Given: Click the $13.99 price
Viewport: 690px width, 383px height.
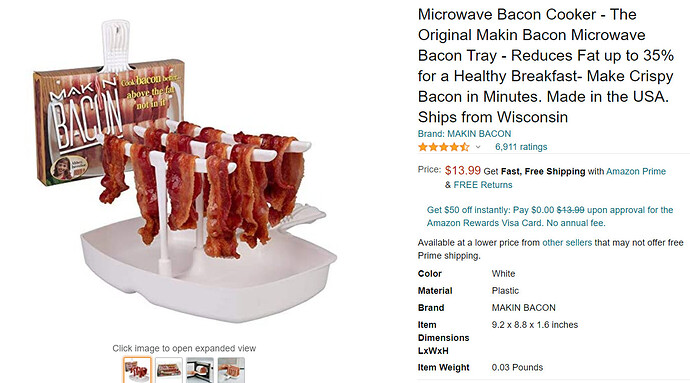Looking at the screenshot, I should click(462, 170).
